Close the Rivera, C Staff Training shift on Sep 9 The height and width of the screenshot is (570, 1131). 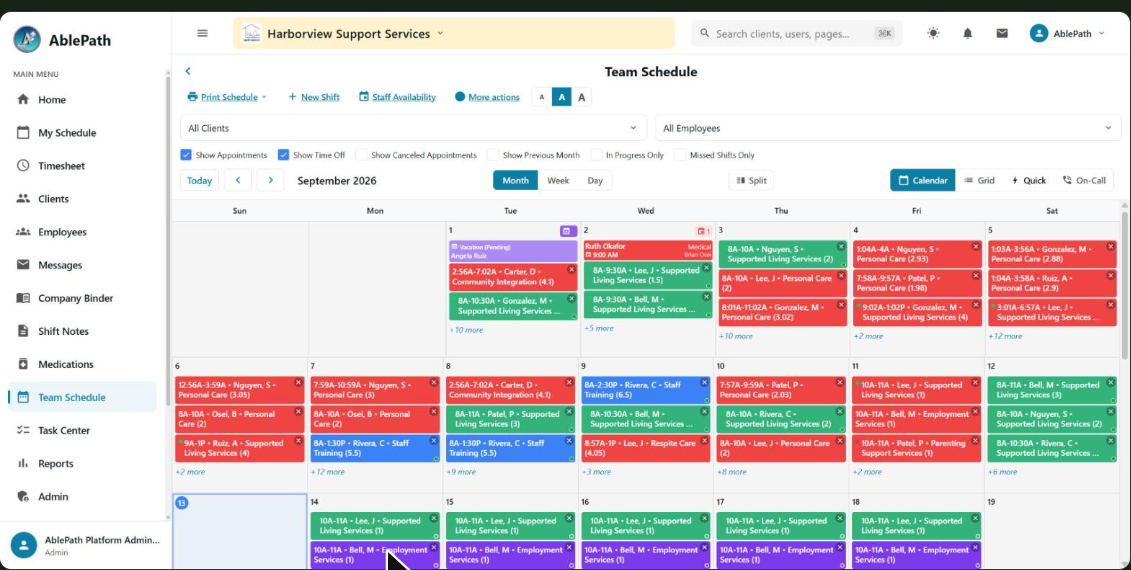(x=705, y=382)
